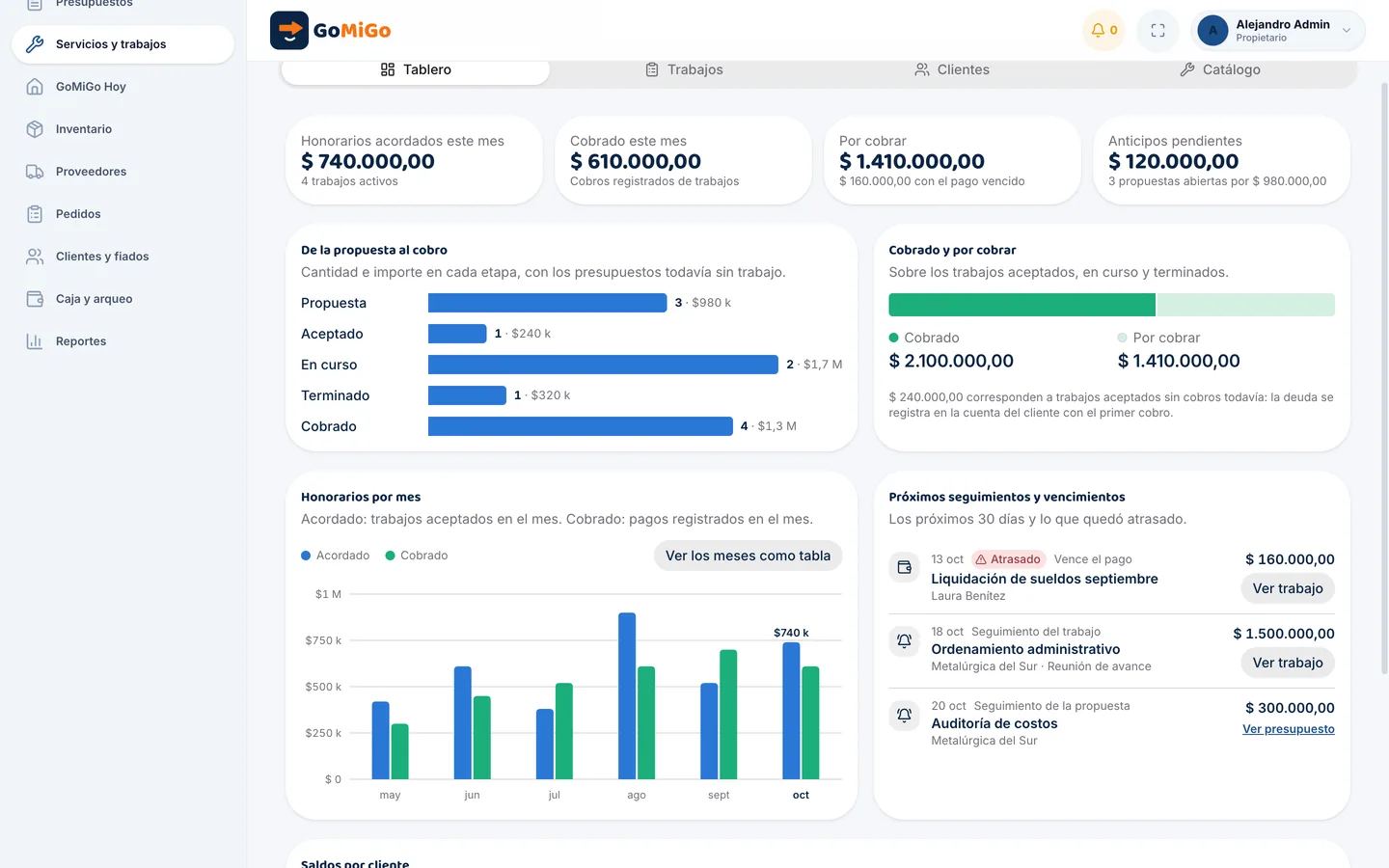Switch to the Catálogo tab
This screenshot has height=868, width=1389.
(1220, 69)
